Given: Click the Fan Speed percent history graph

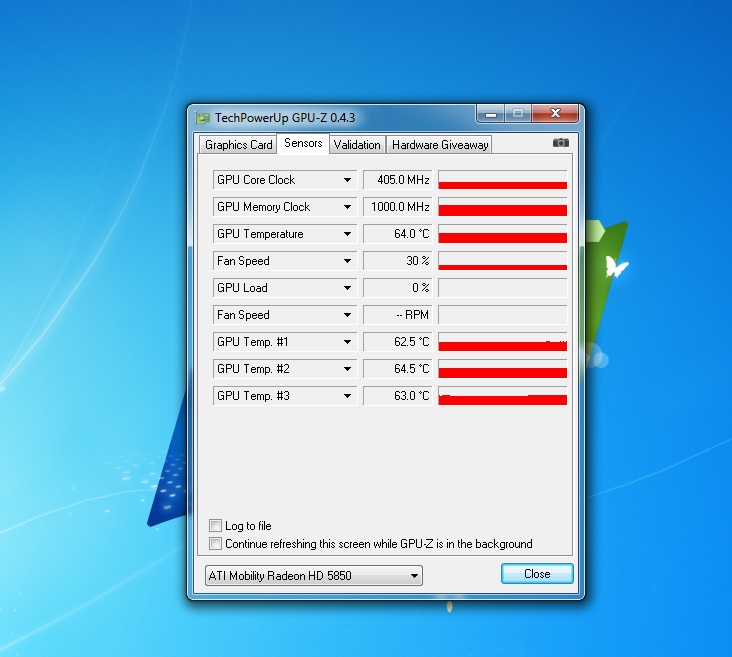Looking at the screenshot, I should [x=503, y=261].
